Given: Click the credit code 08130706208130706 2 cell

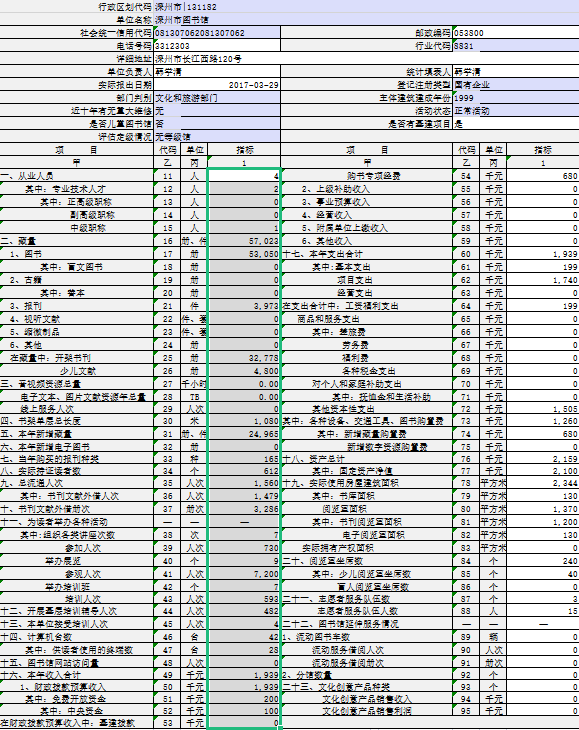Looking at the screenshot, I should pos(217,33).
